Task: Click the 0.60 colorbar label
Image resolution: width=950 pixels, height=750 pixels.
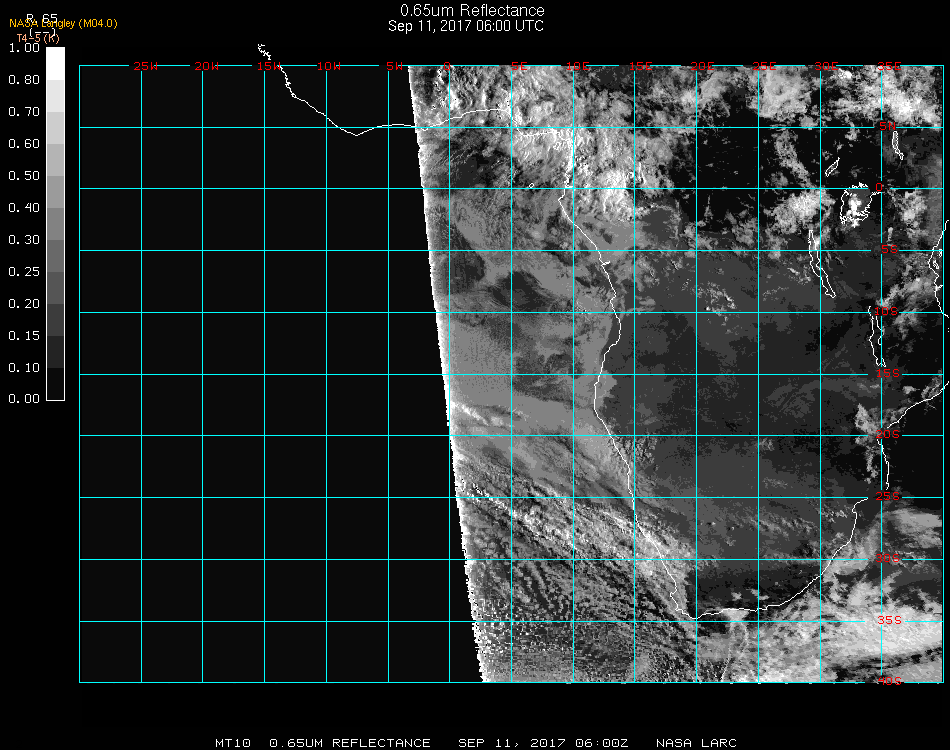Action: [x=24, y=144]
